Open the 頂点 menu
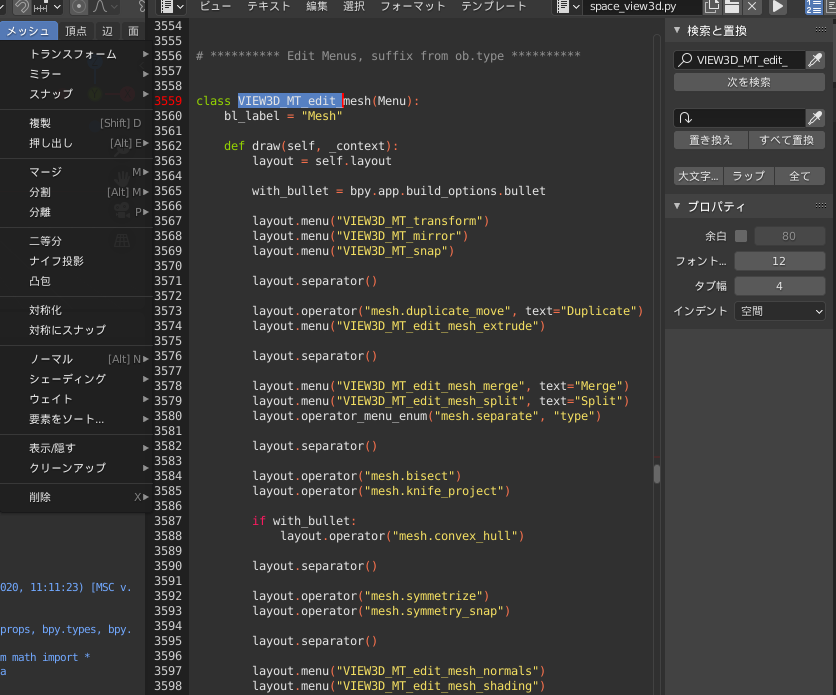 76,31
